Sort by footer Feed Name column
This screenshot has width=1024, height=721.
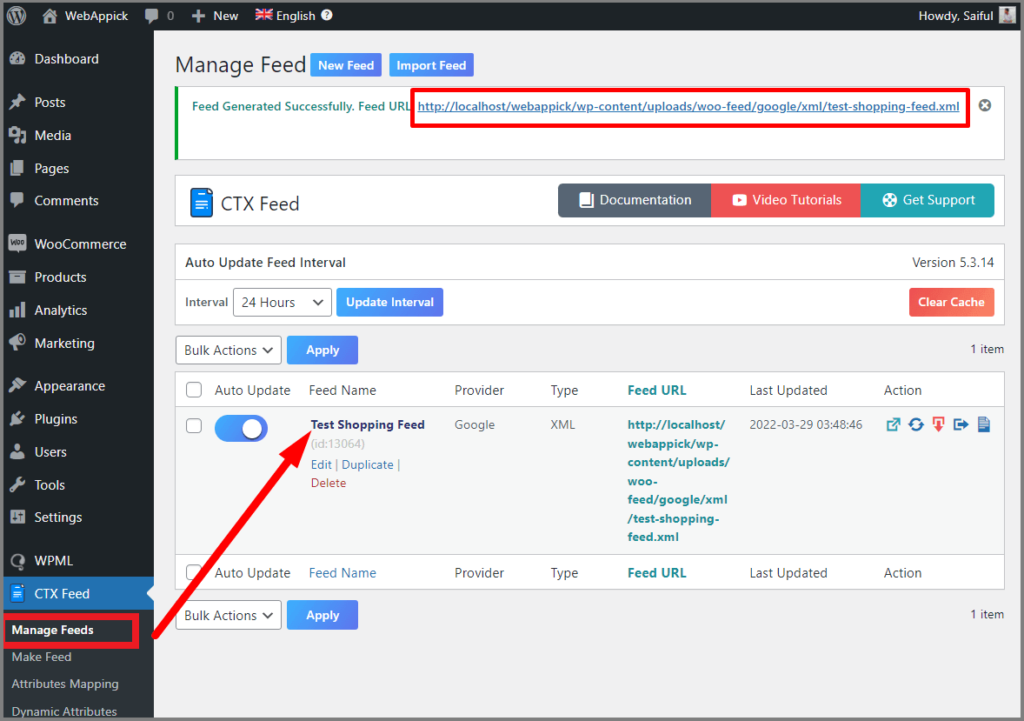tap(342, 573)
